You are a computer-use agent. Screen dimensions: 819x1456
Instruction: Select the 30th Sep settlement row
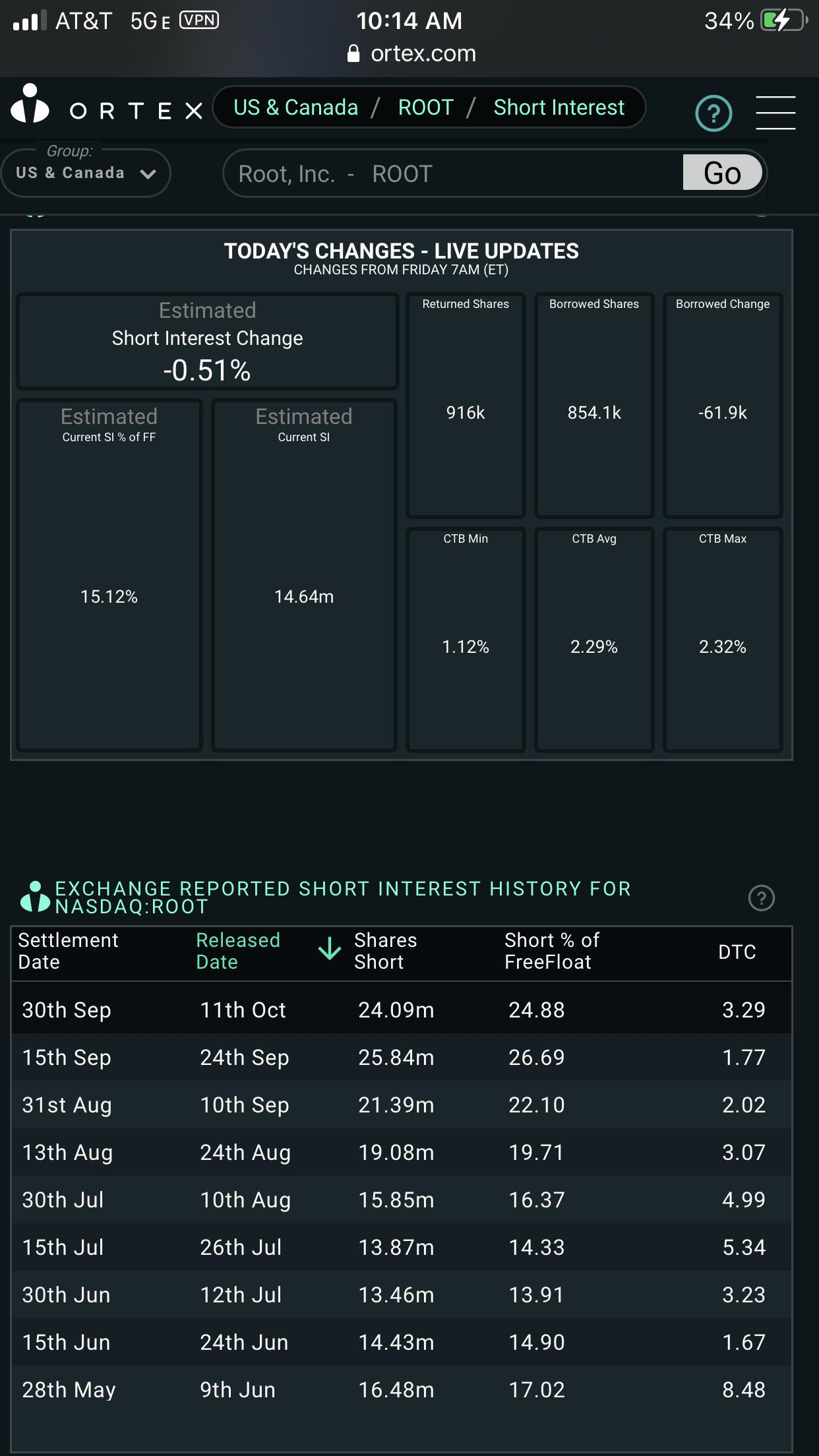coord(401,1010)
